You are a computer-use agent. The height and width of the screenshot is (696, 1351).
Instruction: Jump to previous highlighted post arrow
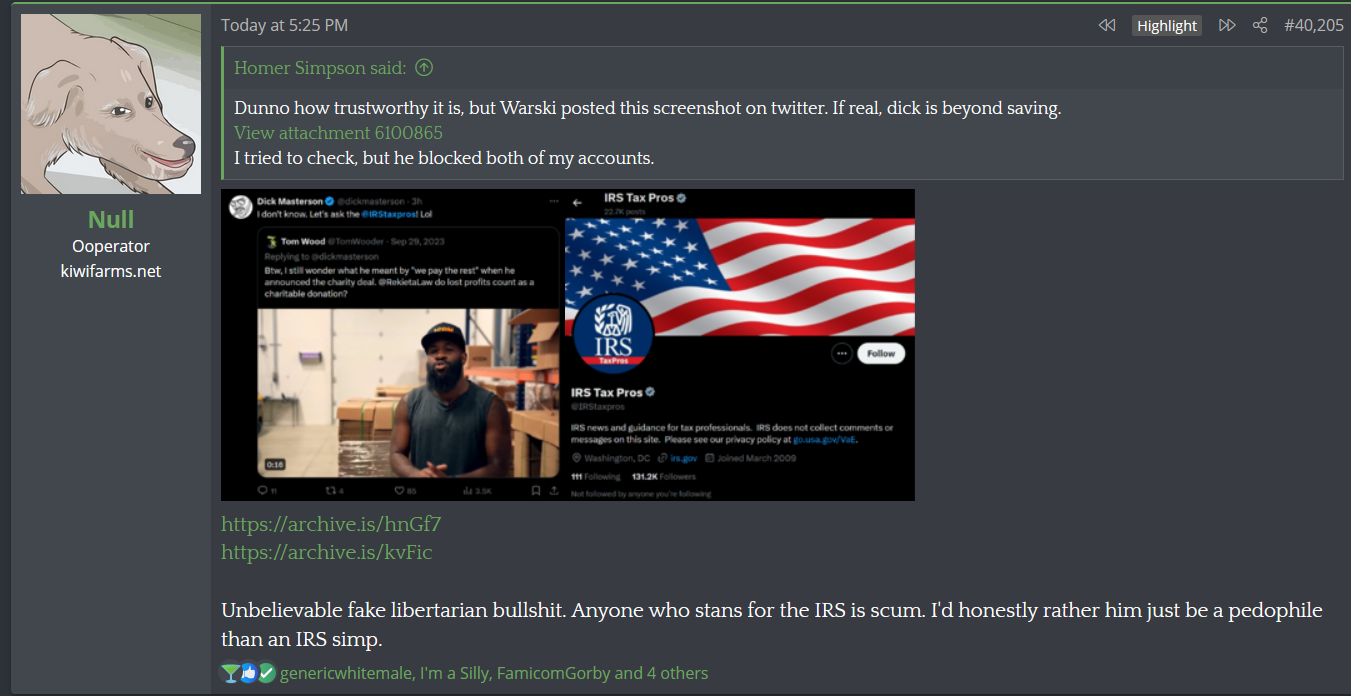pyautogui.click(x=1107, y=25)
